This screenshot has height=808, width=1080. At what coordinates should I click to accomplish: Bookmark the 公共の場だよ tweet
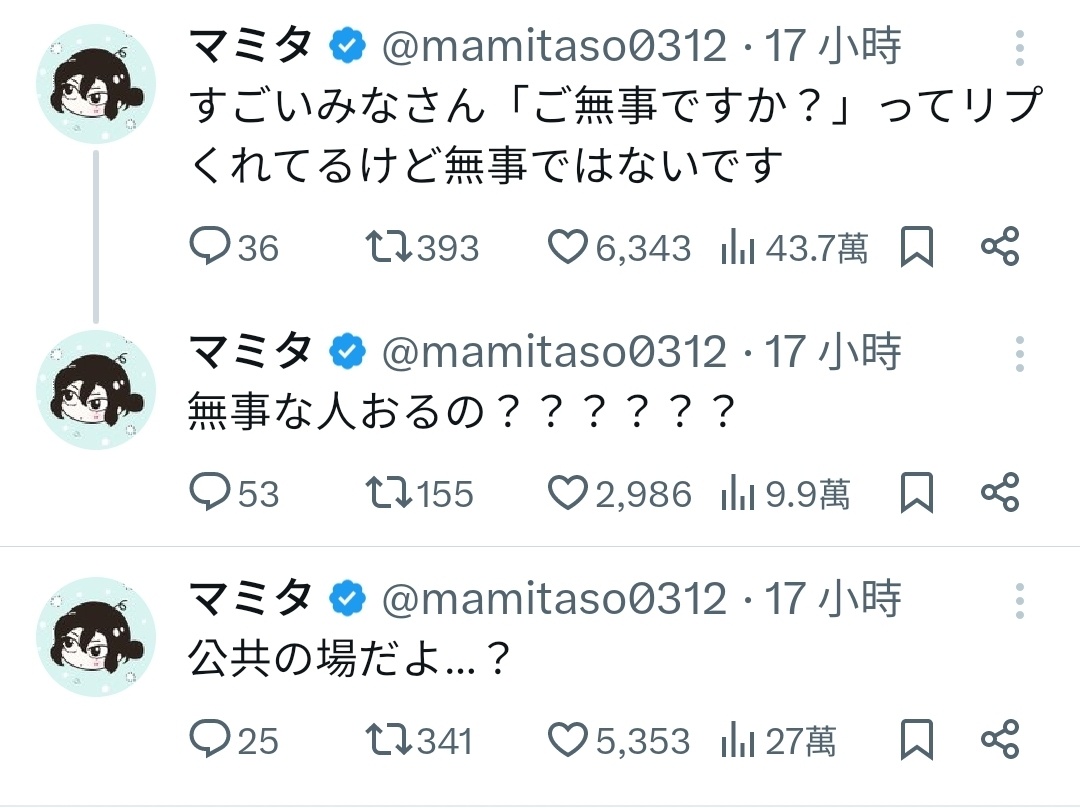pyautogui.click(x=917, y=740)
